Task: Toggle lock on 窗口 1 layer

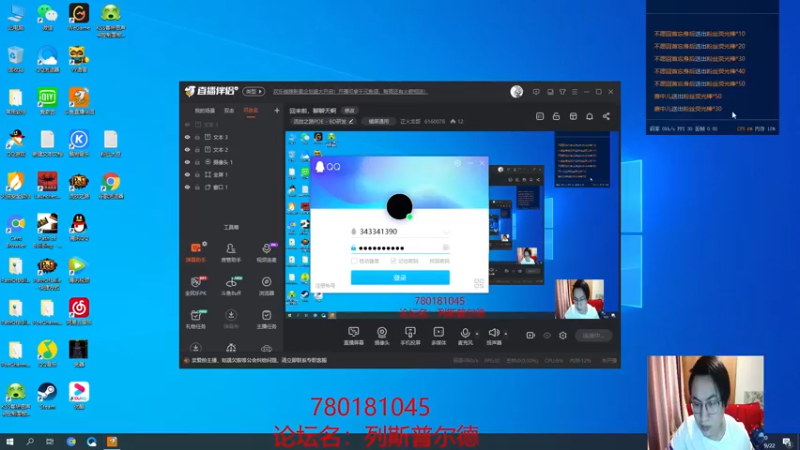Action: [x=197, y=187]
